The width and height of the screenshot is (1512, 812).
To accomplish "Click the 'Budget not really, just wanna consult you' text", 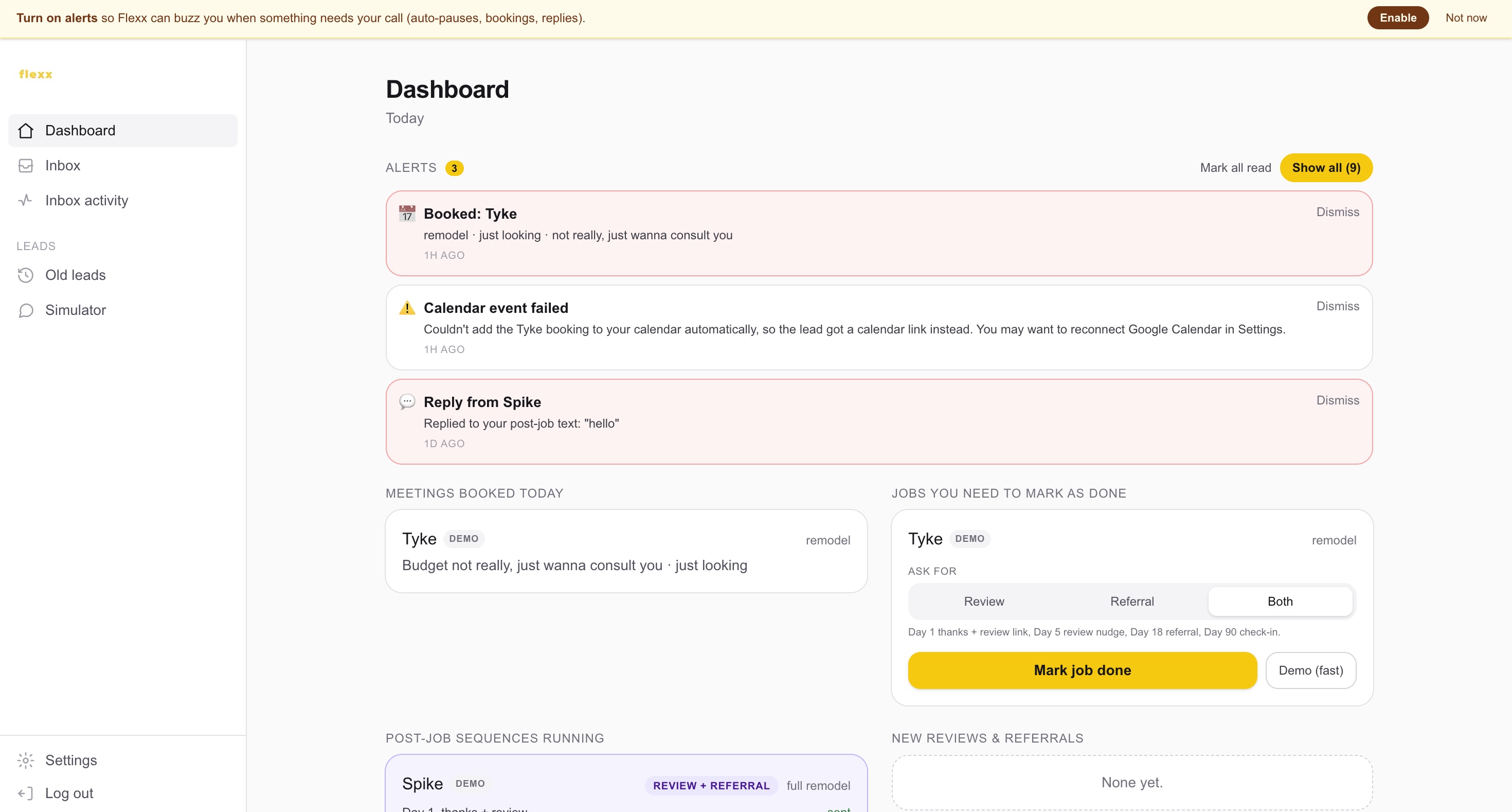I will click(x=532, y=566).
